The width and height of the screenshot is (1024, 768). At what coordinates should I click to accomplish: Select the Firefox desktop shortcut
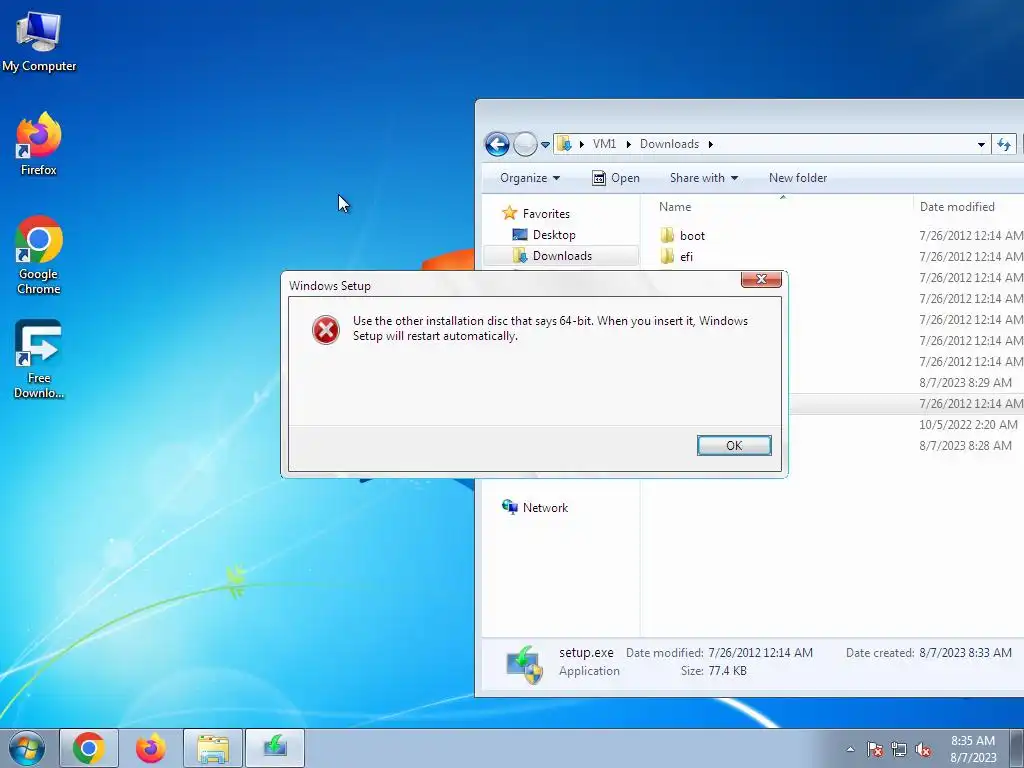coord(39,144)
